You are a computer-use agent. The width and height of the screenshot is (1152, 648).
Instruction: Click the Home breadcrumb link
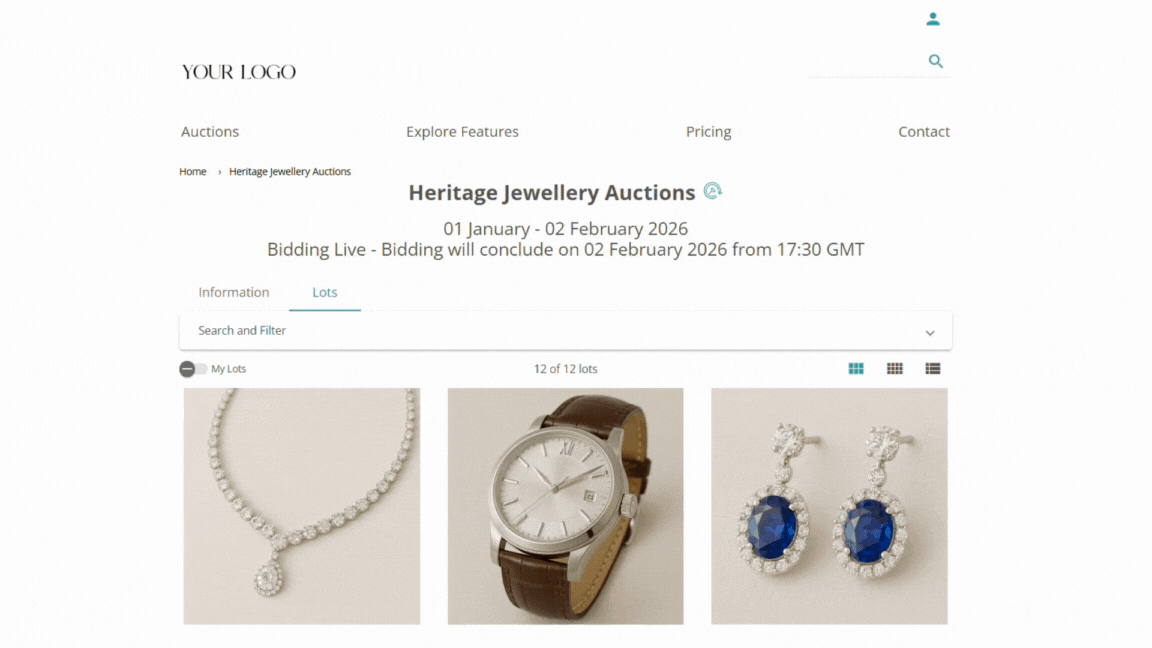click(x=193, y=172)
